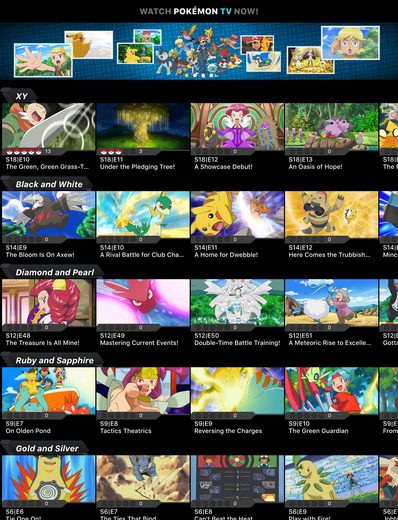
Task: Play the S14|E10 Snivy battle thumbnail
Action: point(143,214)
